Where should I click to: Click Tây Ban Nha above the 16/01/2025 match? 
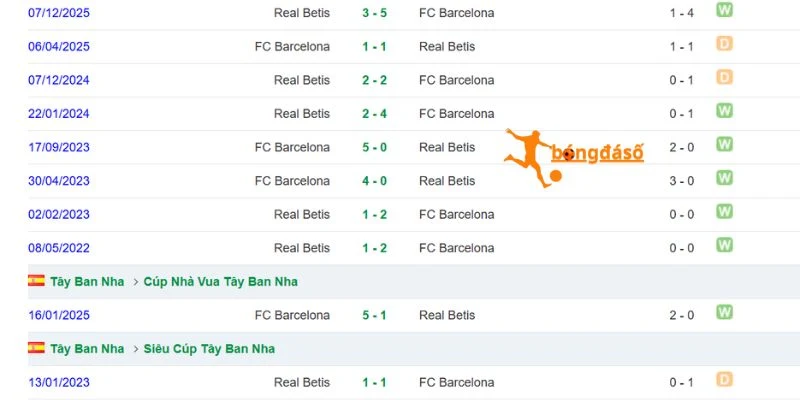(x=87, y=282)
